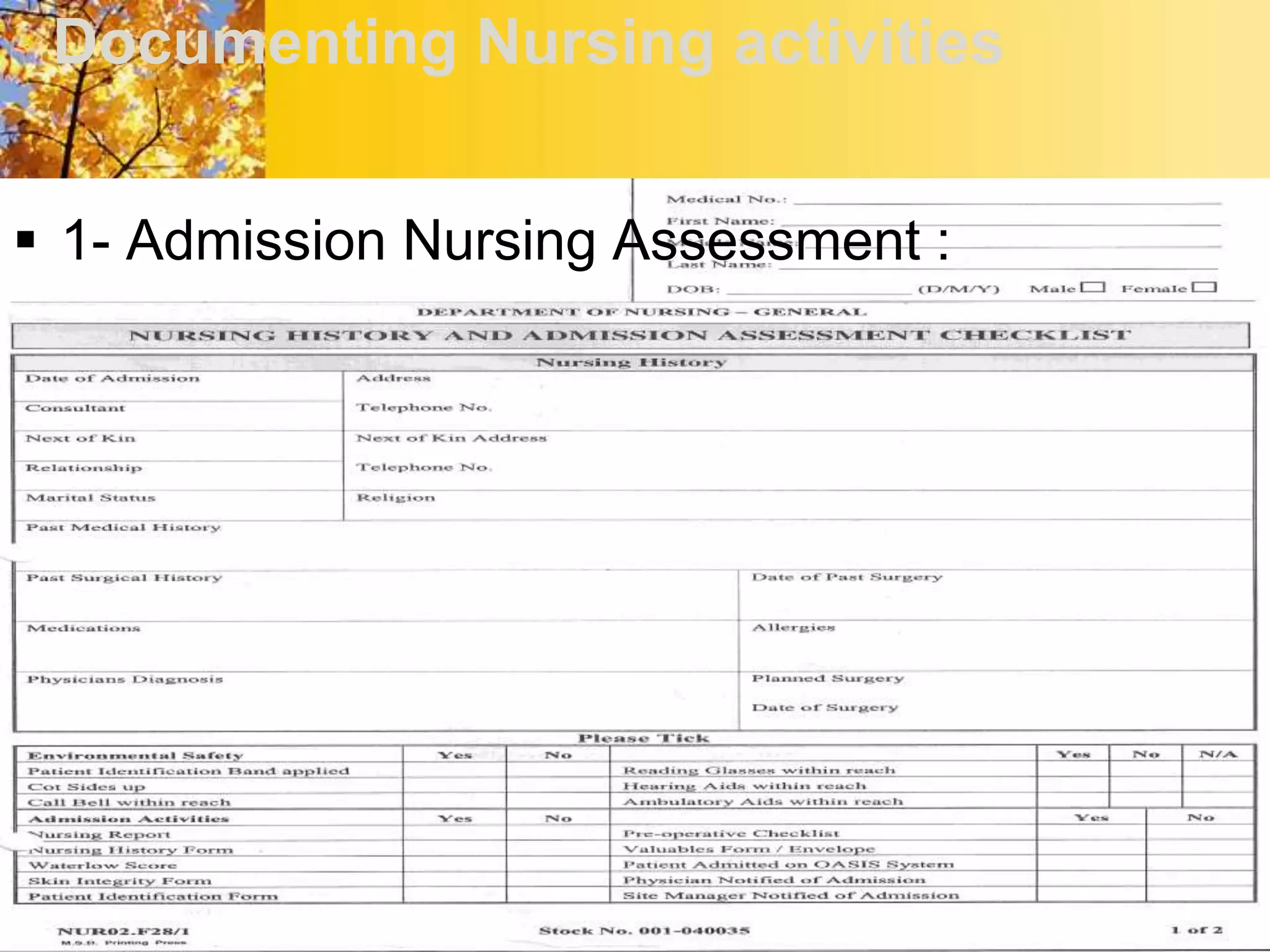This screenshot has height=952, width=1270.
Task: Click the 'Relationship' label
Action: 84,468
